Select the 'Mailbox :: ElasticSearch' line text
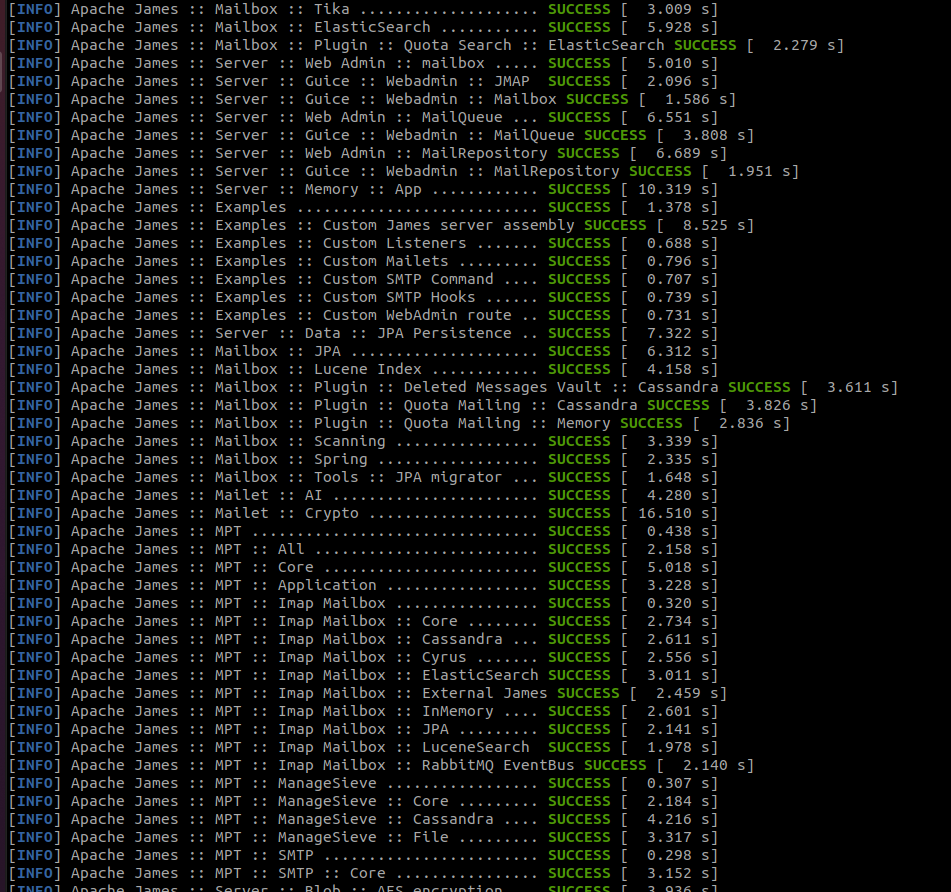Screen dimensions: 951x892 [x=363, y=27]
